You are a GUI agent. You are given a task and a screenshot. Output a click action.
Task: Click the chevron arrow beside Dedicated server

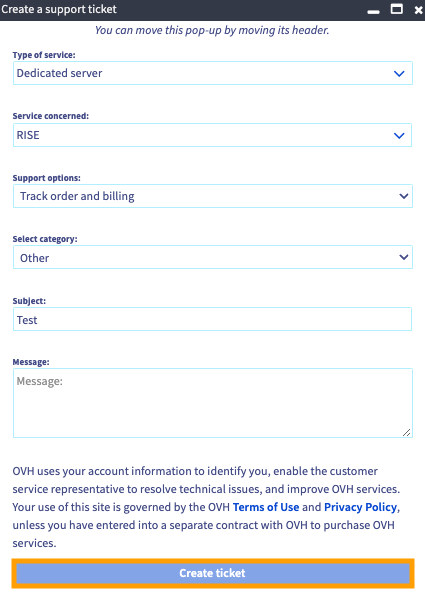click(399, 74)
